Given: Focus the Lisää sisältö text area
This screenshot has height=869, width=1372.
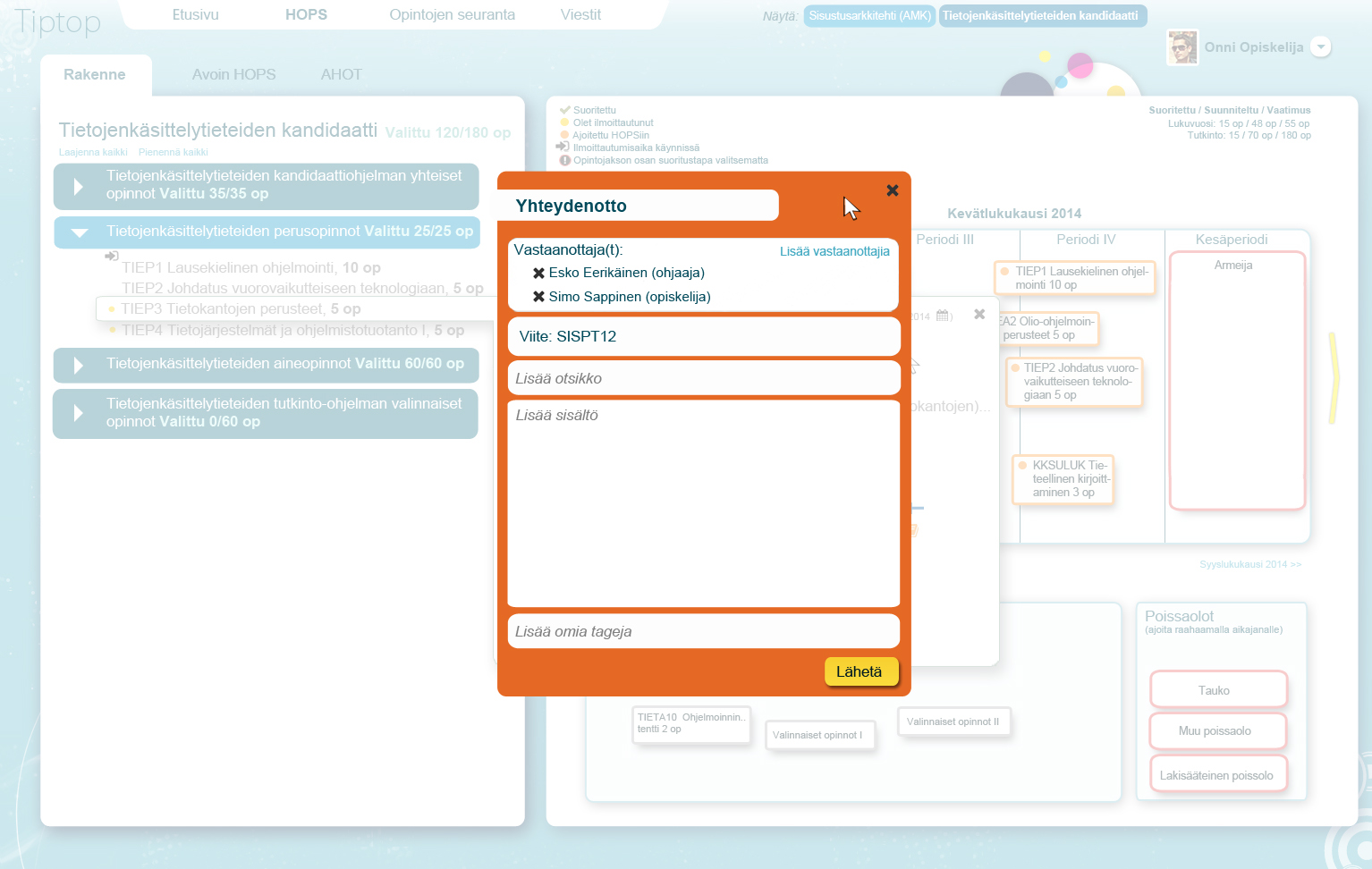Looking at the screenshot, I should [x=703, y=503].
